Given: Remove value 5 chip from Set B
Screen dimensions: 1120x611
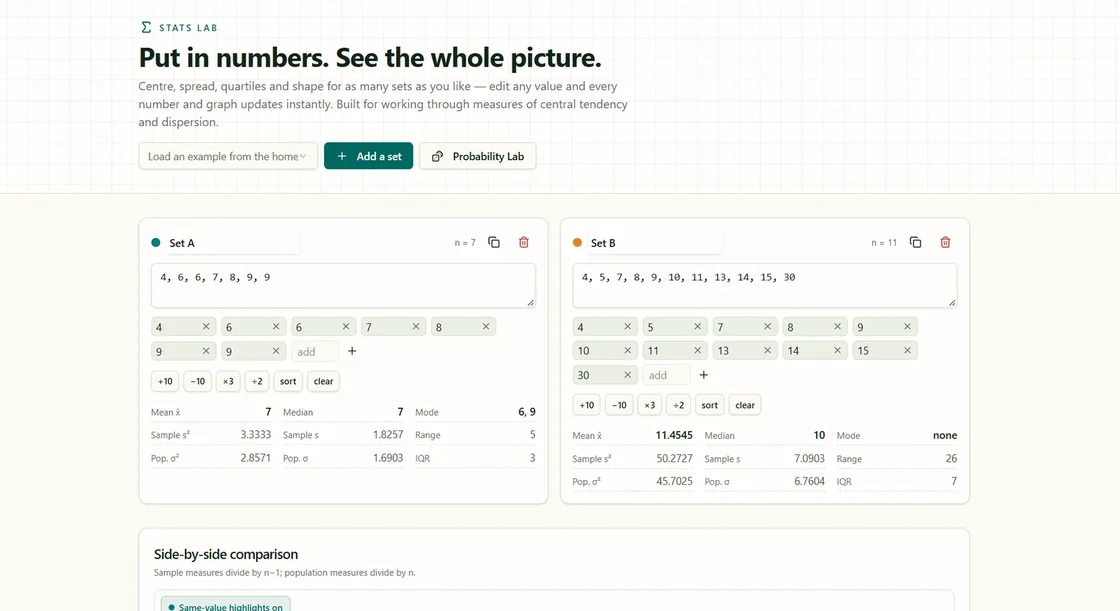Looking at the screenshot, I should coord(697,327).
